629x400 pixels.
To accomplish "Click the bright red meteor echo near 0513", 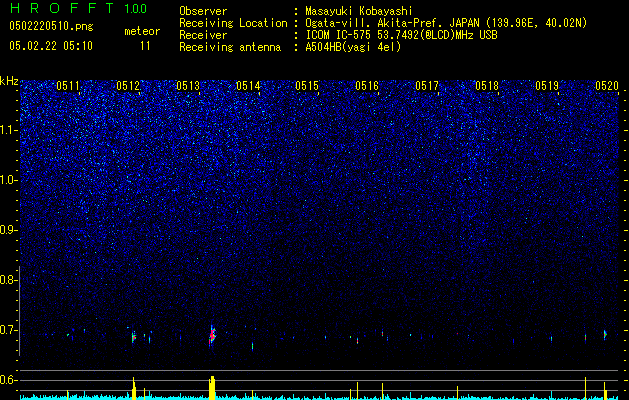I will [x=212, y=335].
